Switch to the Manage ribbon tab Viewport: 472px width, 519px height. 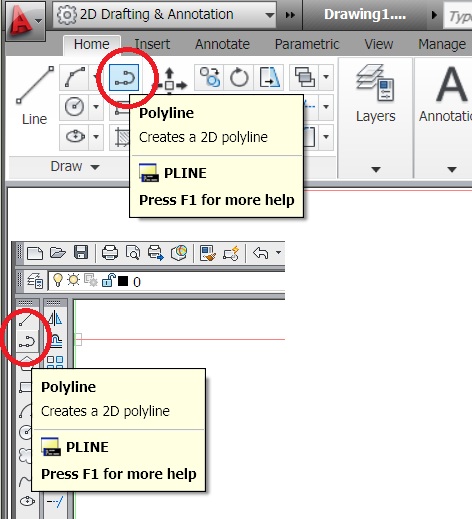click(x=442, y=44)
